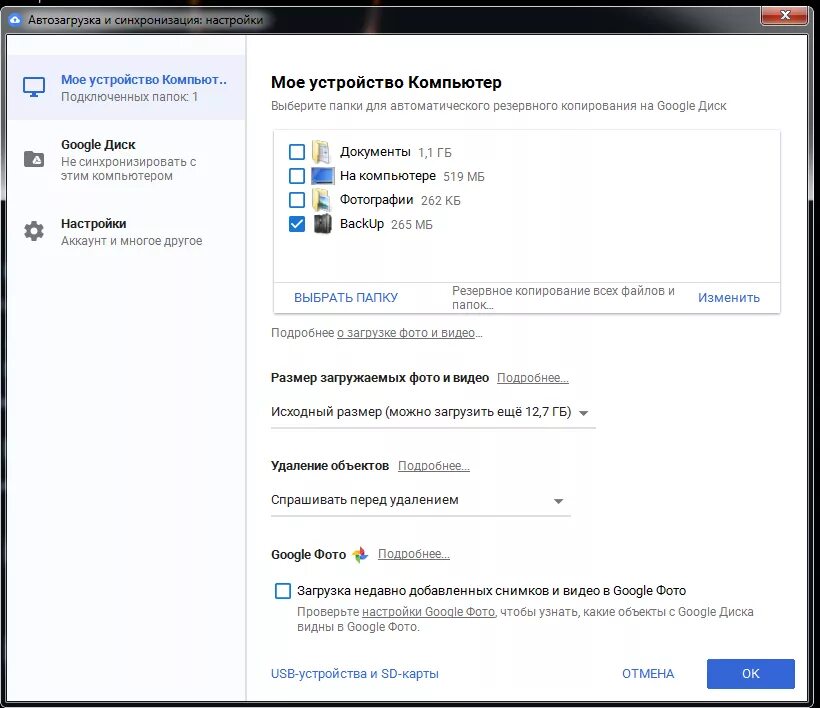Click the 519 МБ size value

pos(464,177)
